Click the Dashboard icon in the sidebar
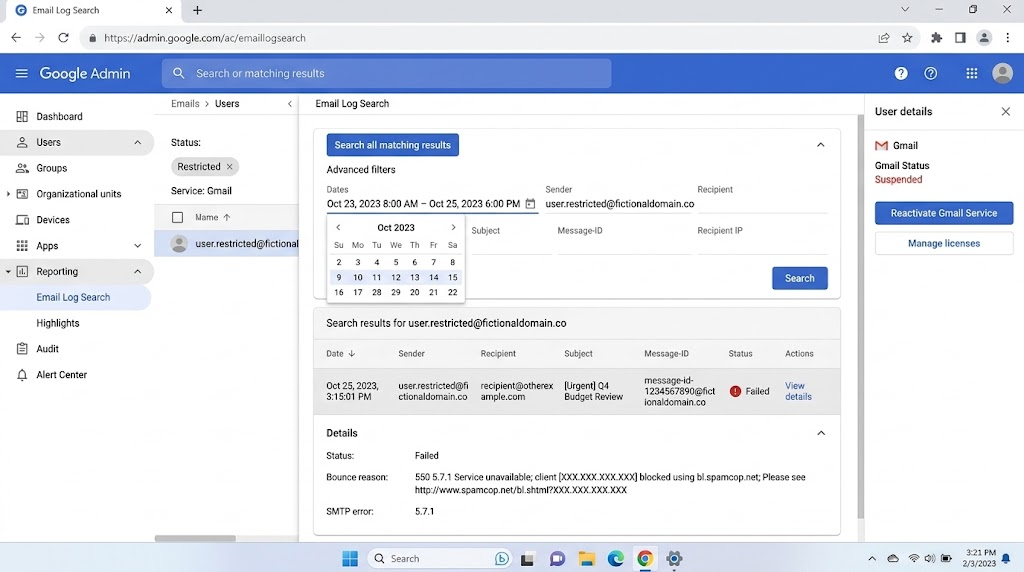Viewport: 1024px width, 572px height. point(22,116)
